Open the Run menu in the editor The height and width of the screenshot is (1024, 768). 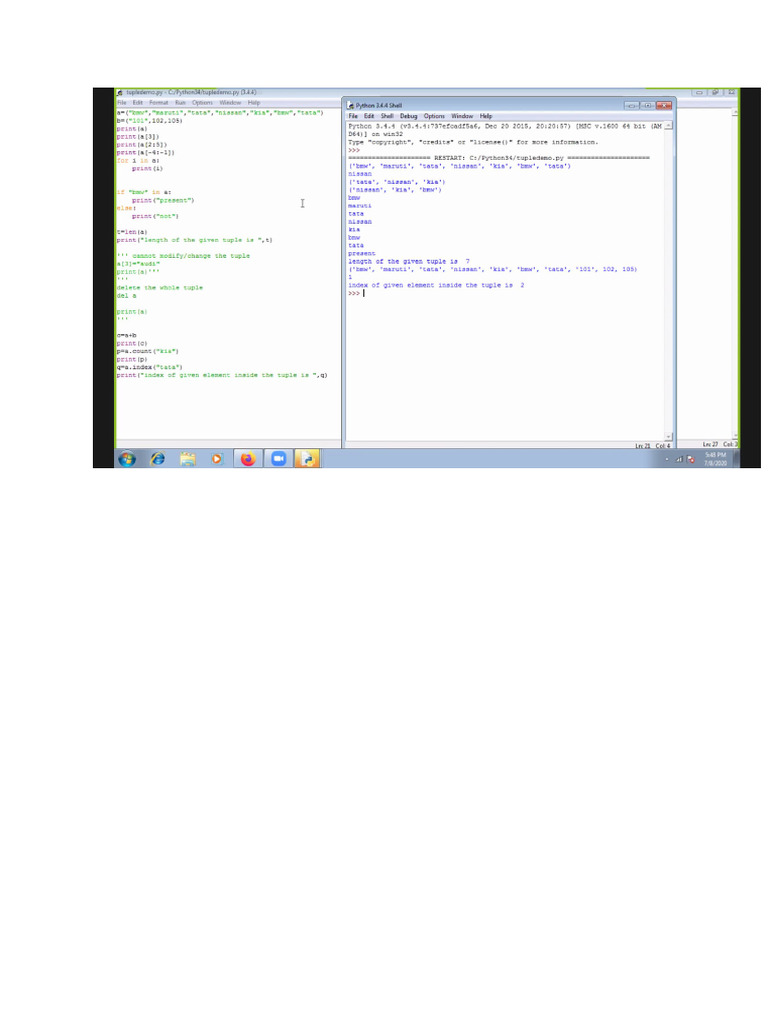pos(180,103)
